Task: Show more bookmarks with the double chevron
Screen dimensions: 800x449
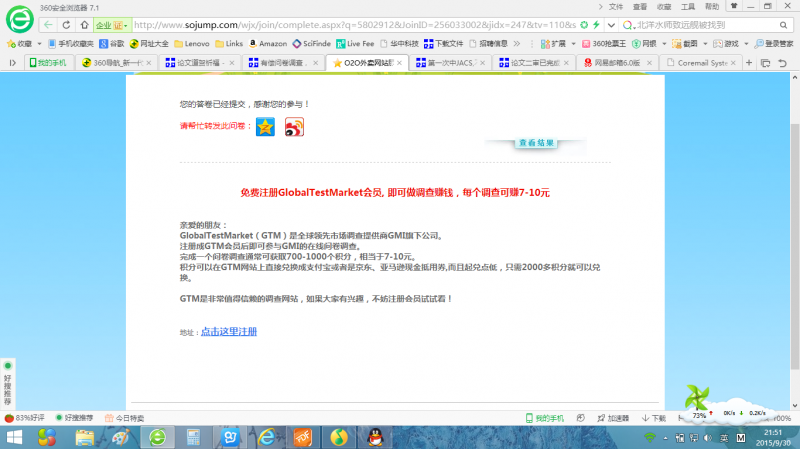Action: (517, 44)
